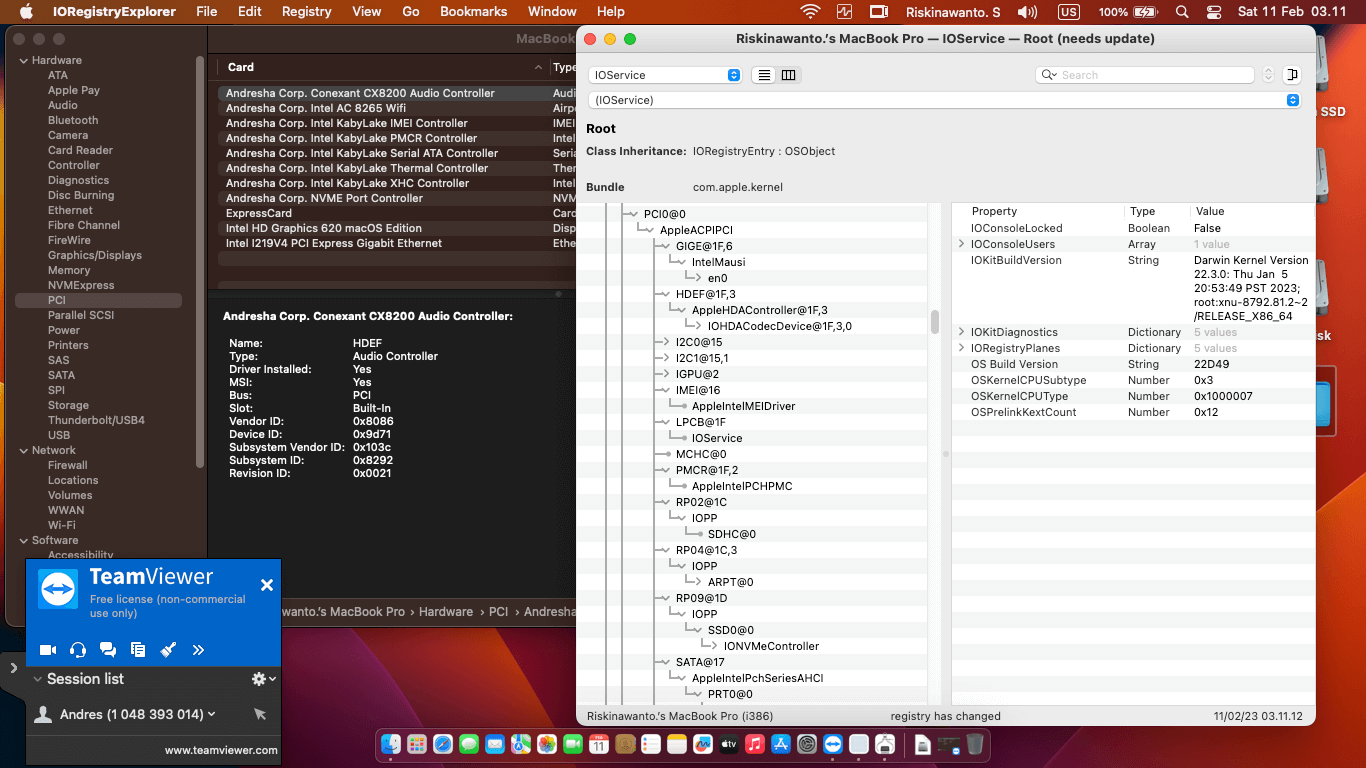
Task: Click the US input source indicator
Action: coord(1068,12)
